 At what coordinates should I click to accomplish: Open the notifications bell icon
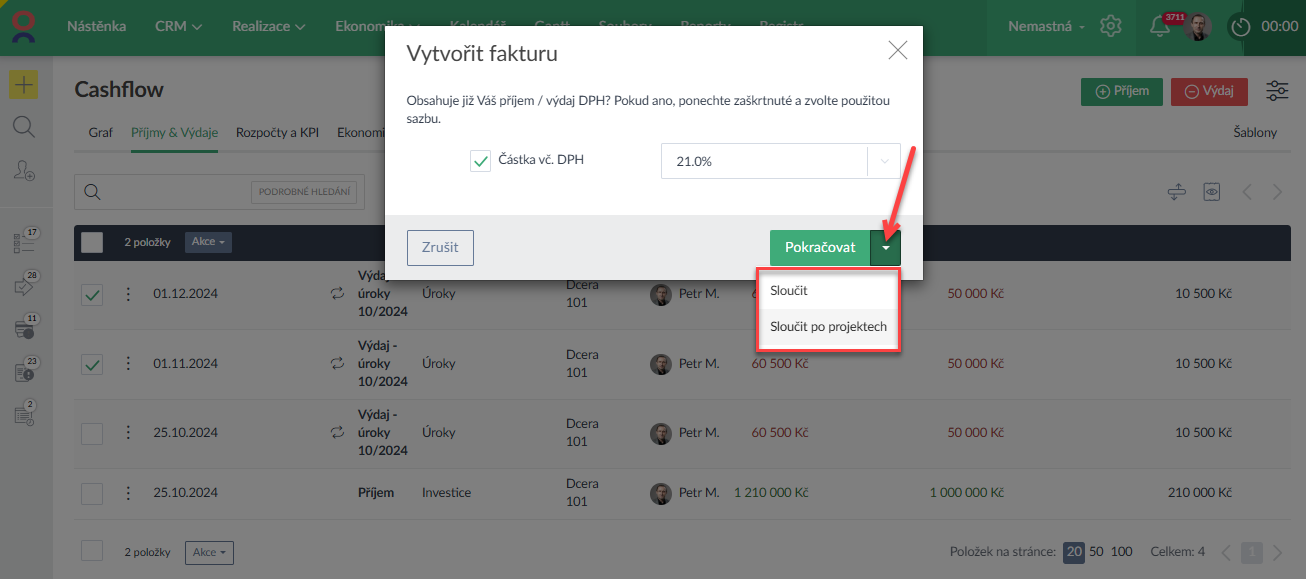1160,27
